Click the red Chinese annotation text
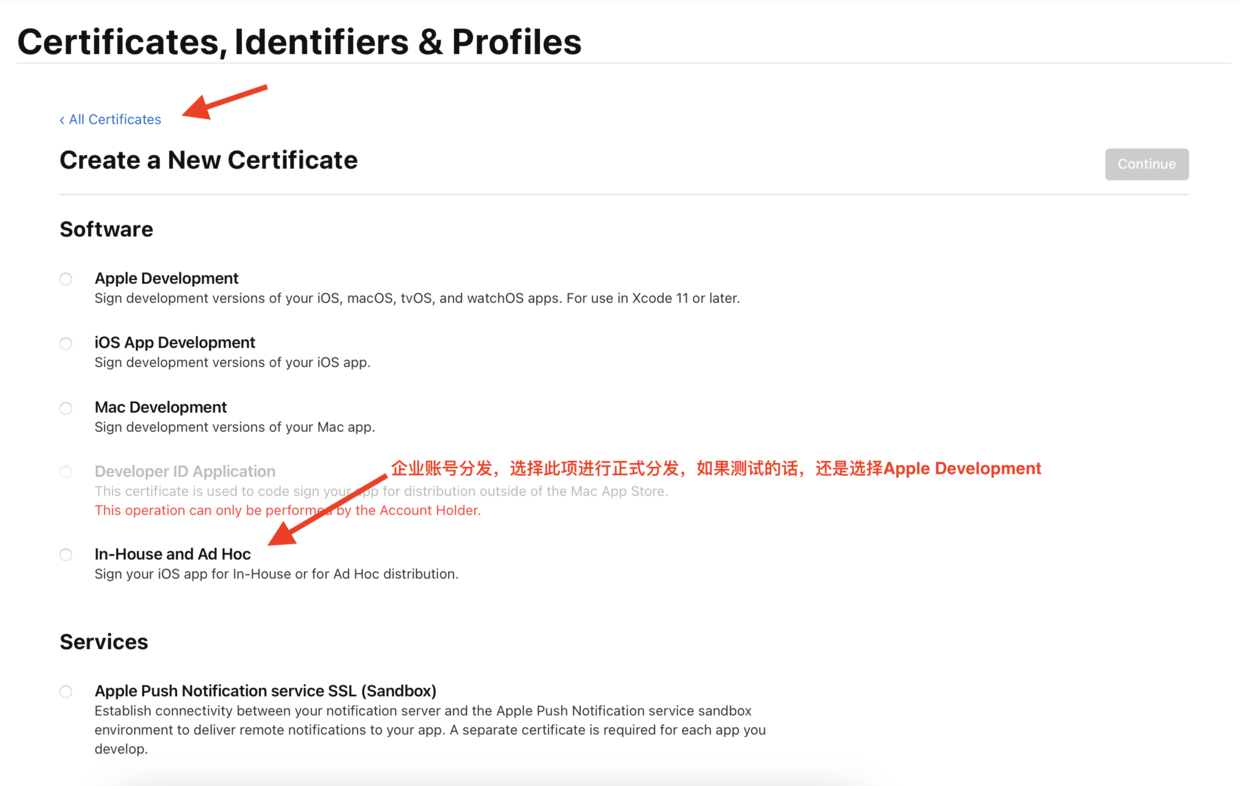1240x786 pixels. click(x=716, y=468)
